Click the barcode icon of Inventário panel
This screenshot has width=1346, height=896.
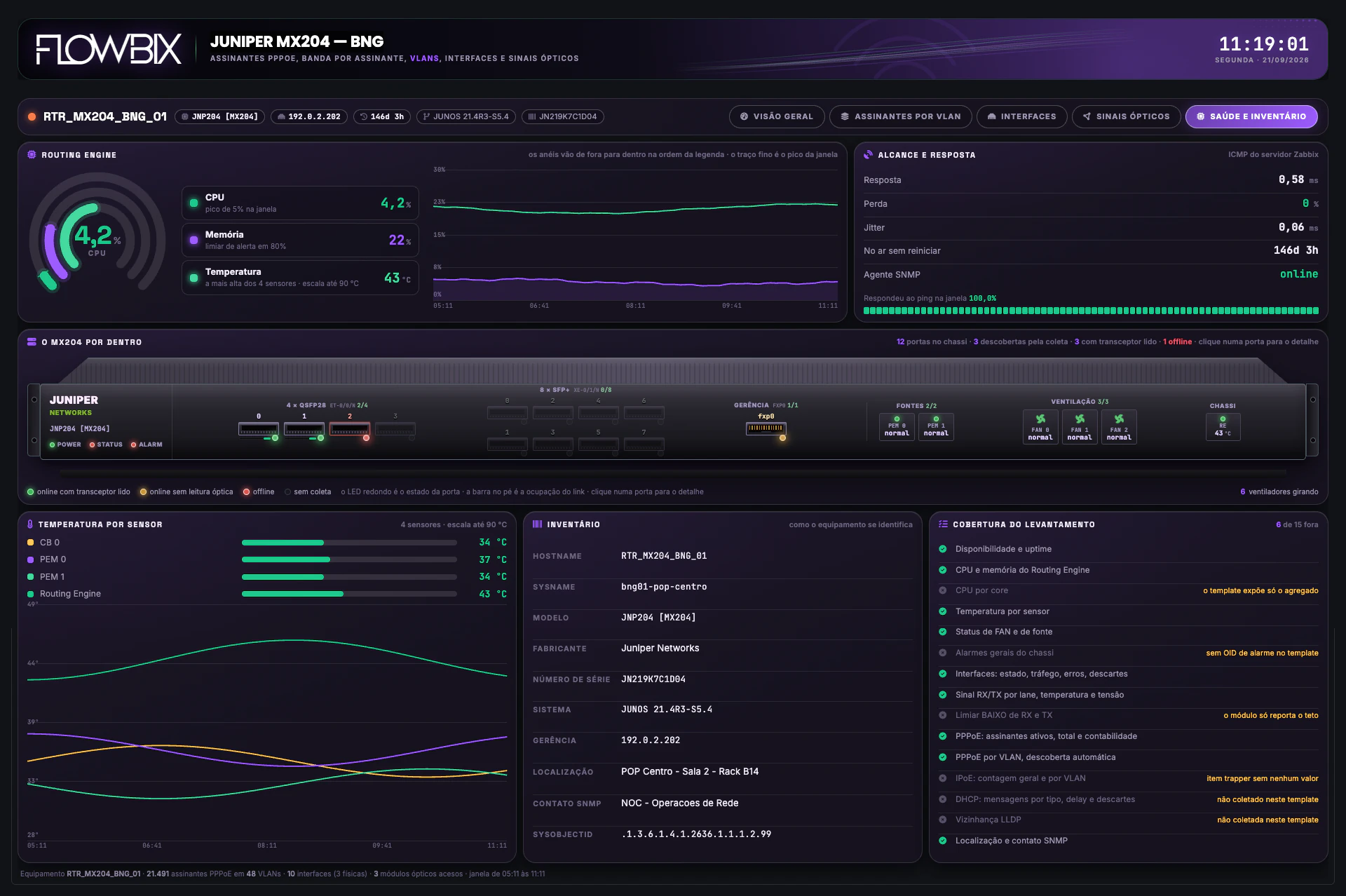click(x=537, y=524)
